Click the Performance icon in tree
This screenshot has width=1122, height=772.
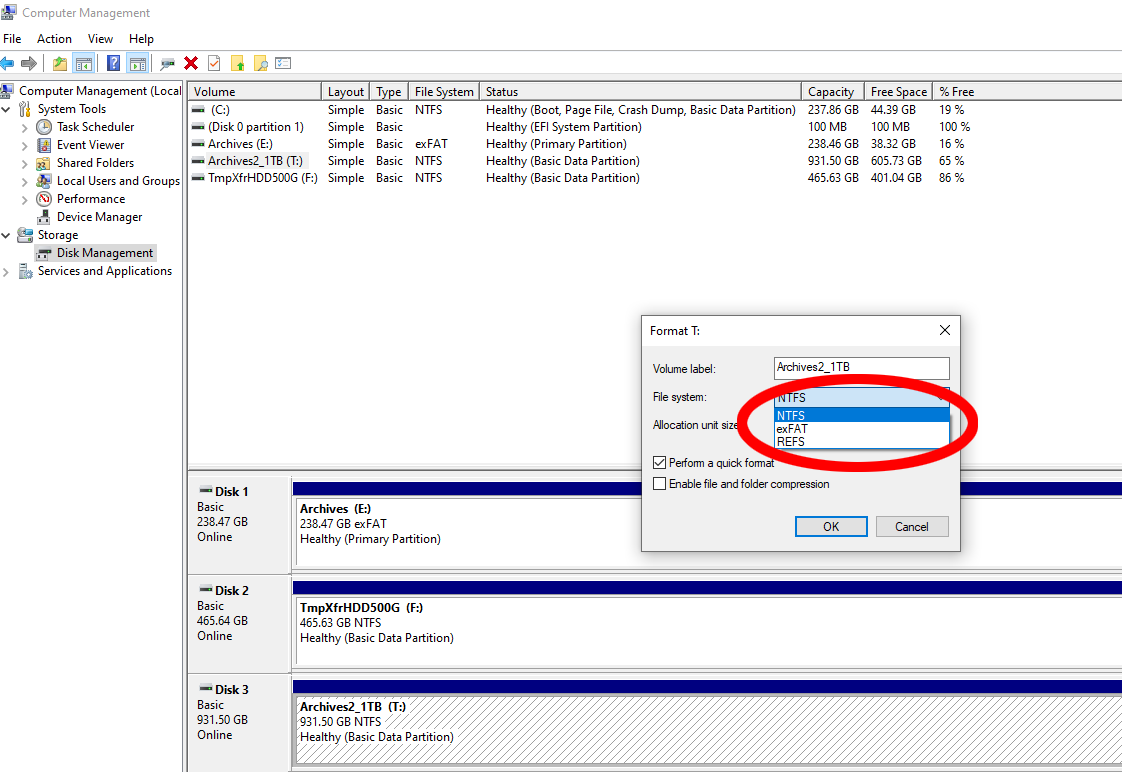pyautogui.click(x=44, y=199)
